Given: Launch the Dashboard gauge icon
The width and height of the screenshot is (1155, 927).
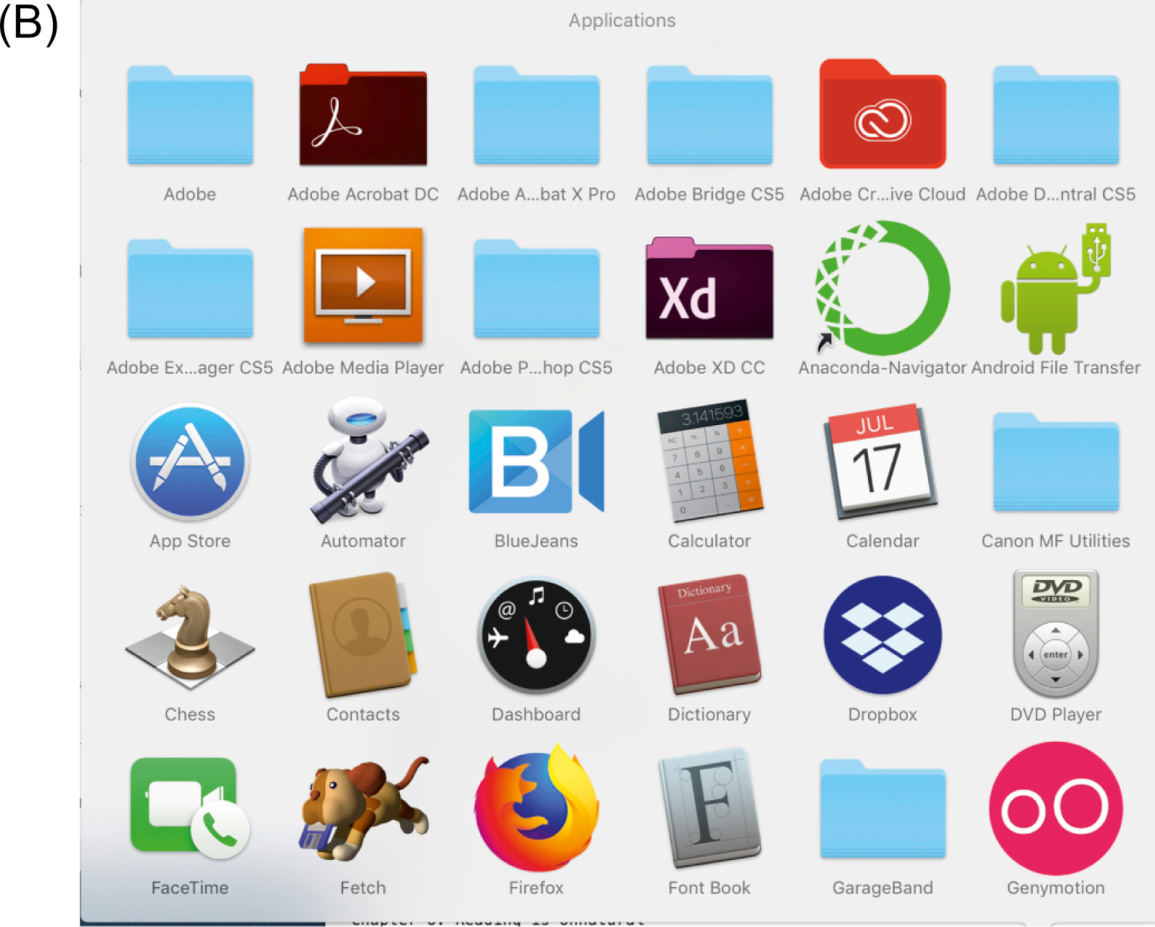Looking at the screenshot, I should pyautogui.click(x=536, y=635).
